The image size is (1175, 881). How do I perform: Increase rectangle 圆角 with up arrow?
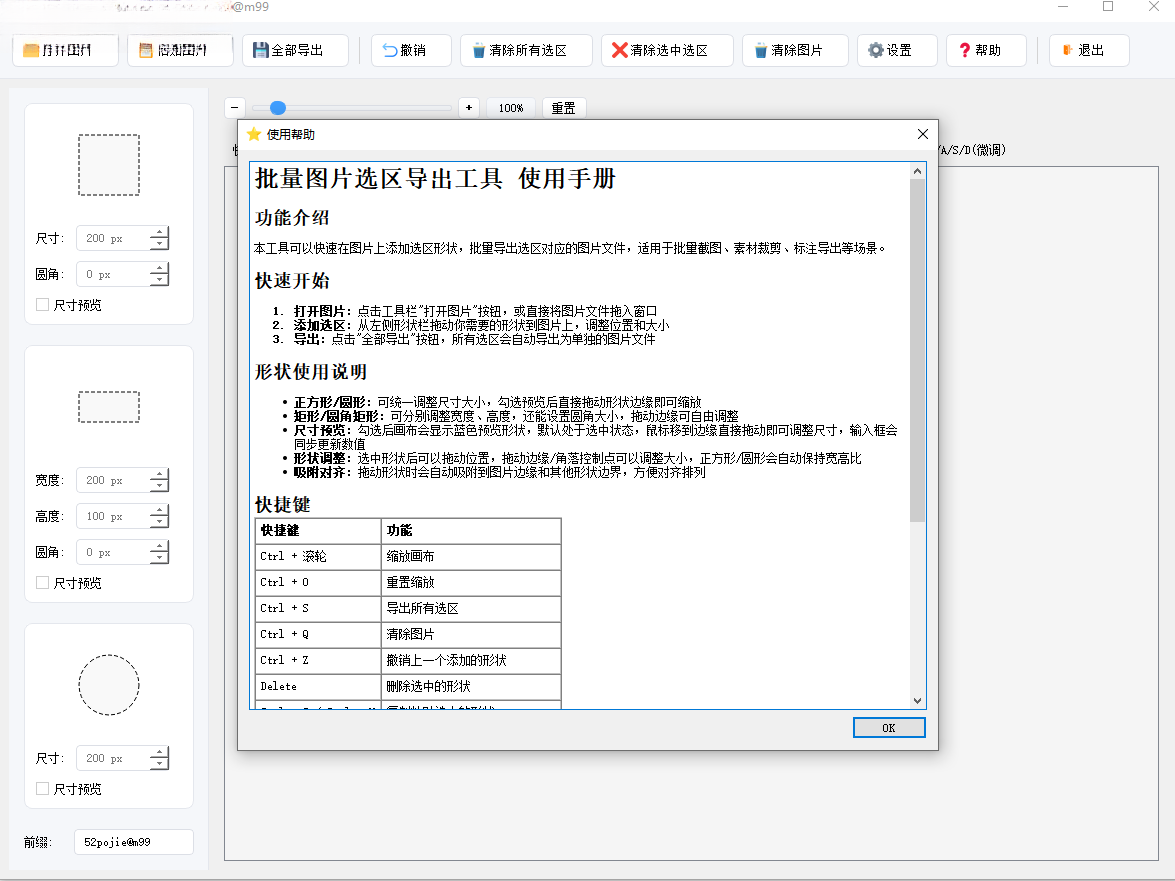pyautogui.click(x=159, y=546)
